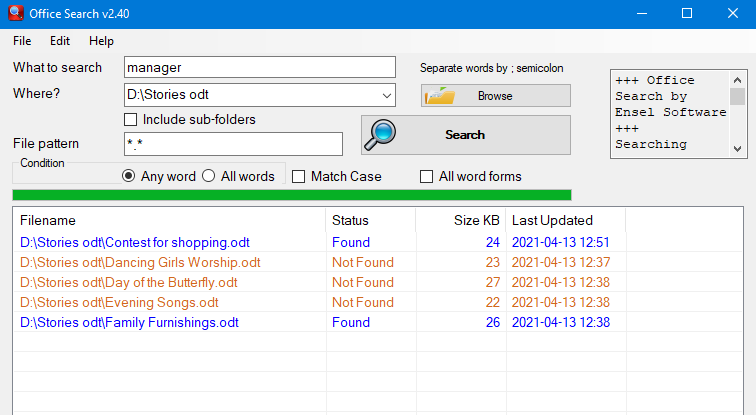
Task: Toggle the Match Case checkbox
Action: [x=298, y=176]
